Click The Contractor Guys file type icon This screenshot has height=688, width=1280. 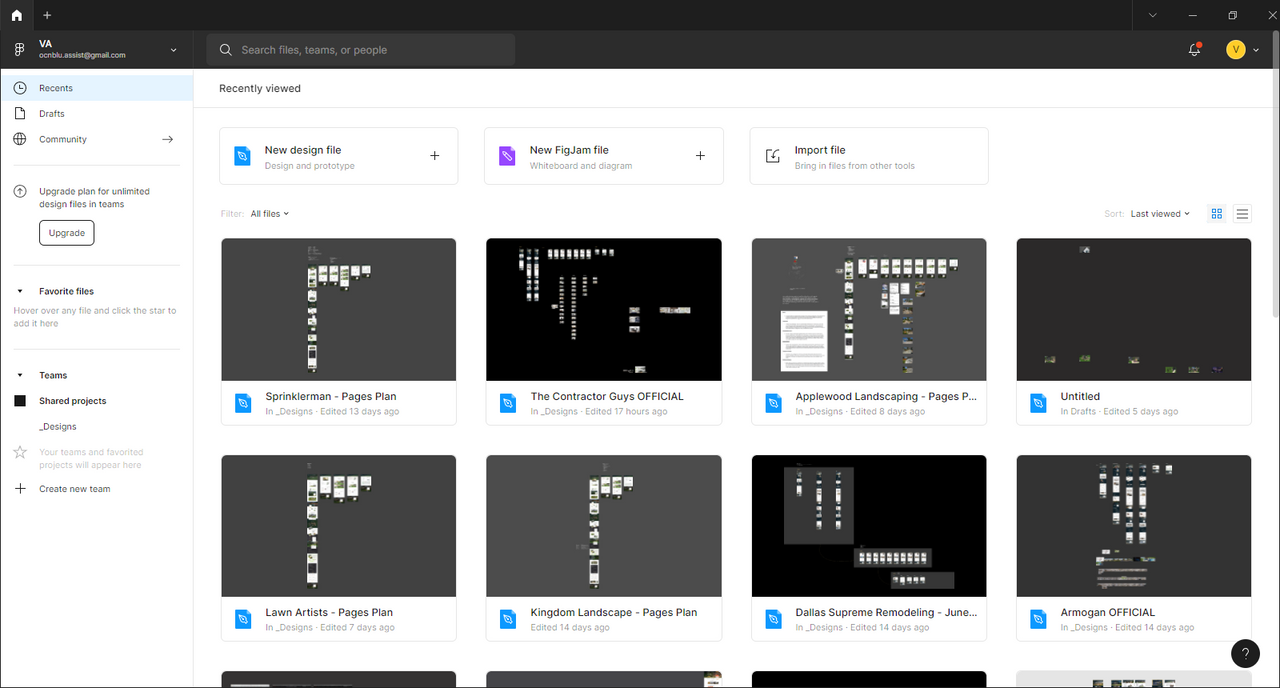tap(508, 403)
